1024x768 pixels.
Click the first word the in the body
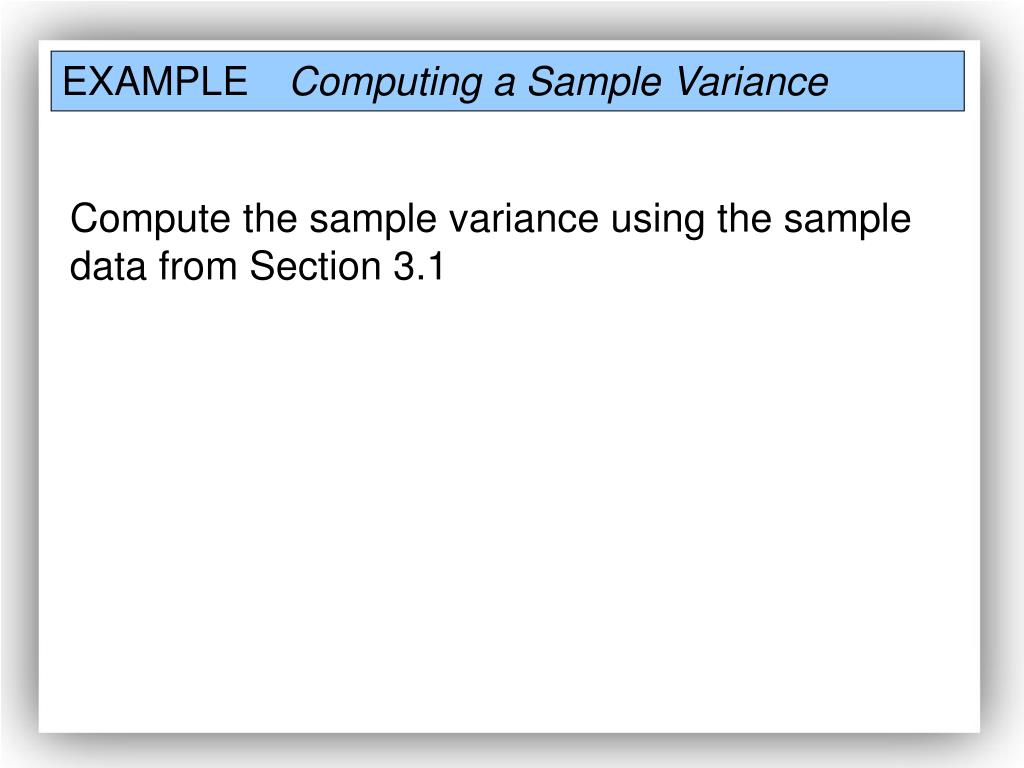click(x=270, y=218)
